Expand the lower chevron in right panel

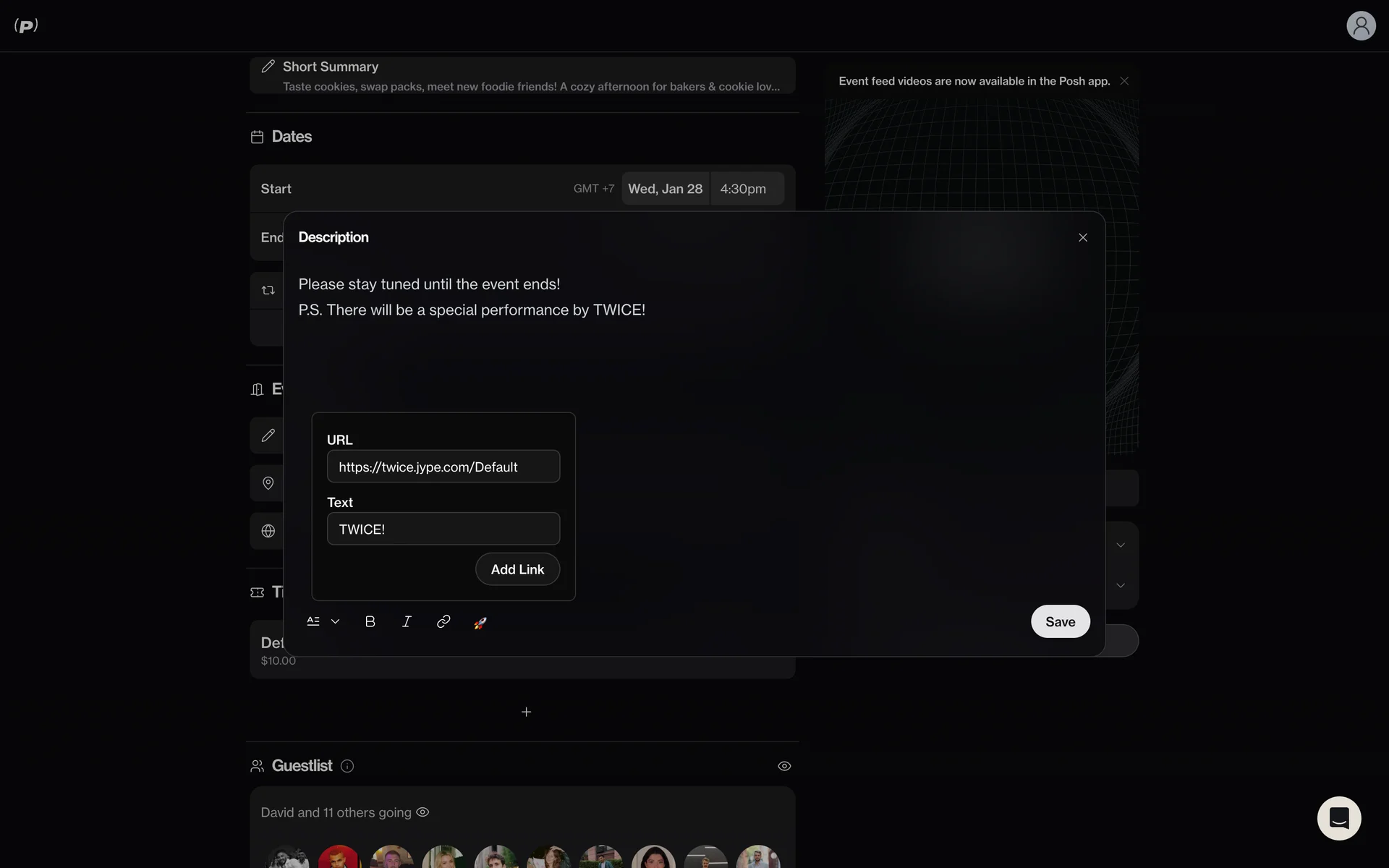coord(1121,585)
